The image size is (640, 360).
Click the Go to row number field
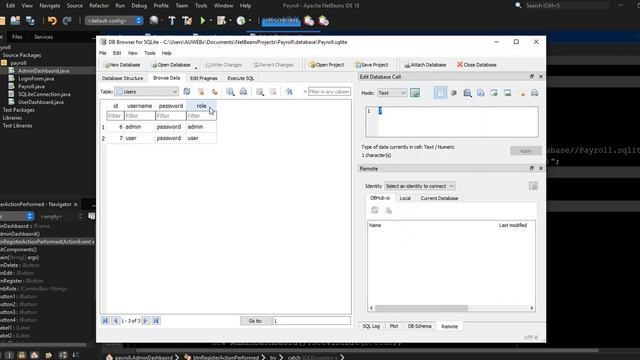coord(311,321)
